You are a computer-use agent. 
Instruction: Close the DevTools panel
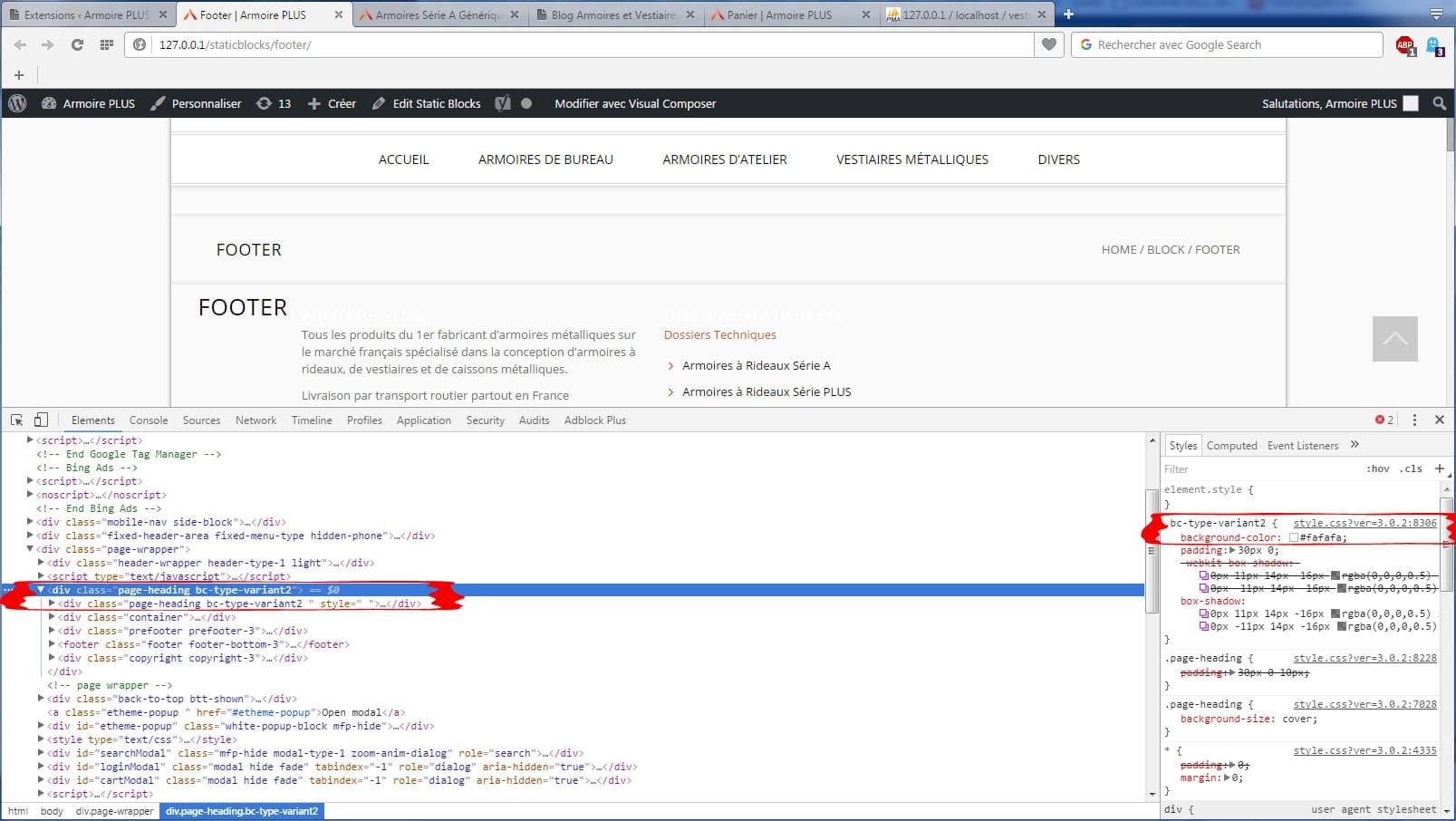tap(1440, 420)
